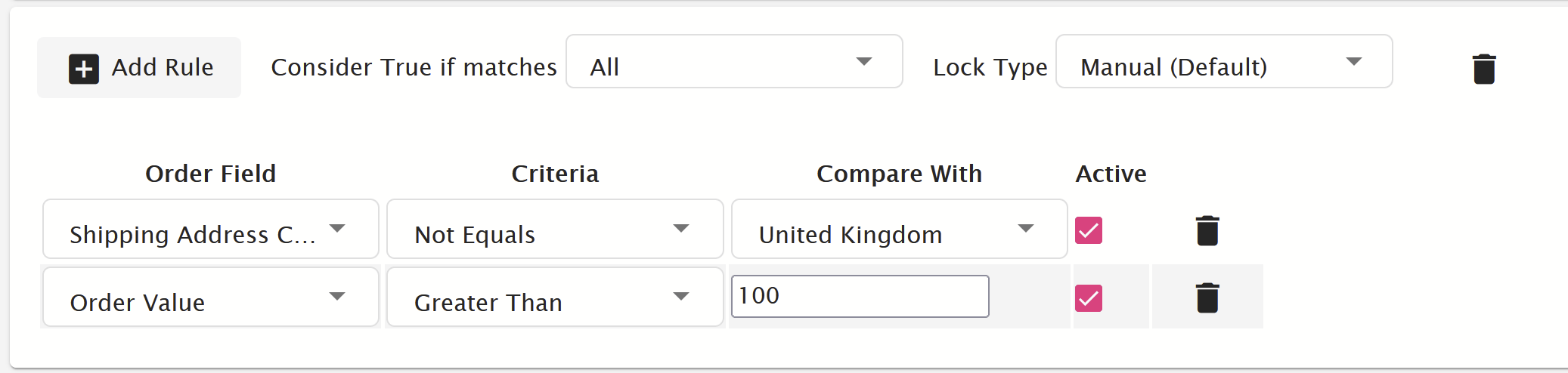The image size is (1568, 373).
Task: Click the Criteria column header
Action: pos(555,174)
